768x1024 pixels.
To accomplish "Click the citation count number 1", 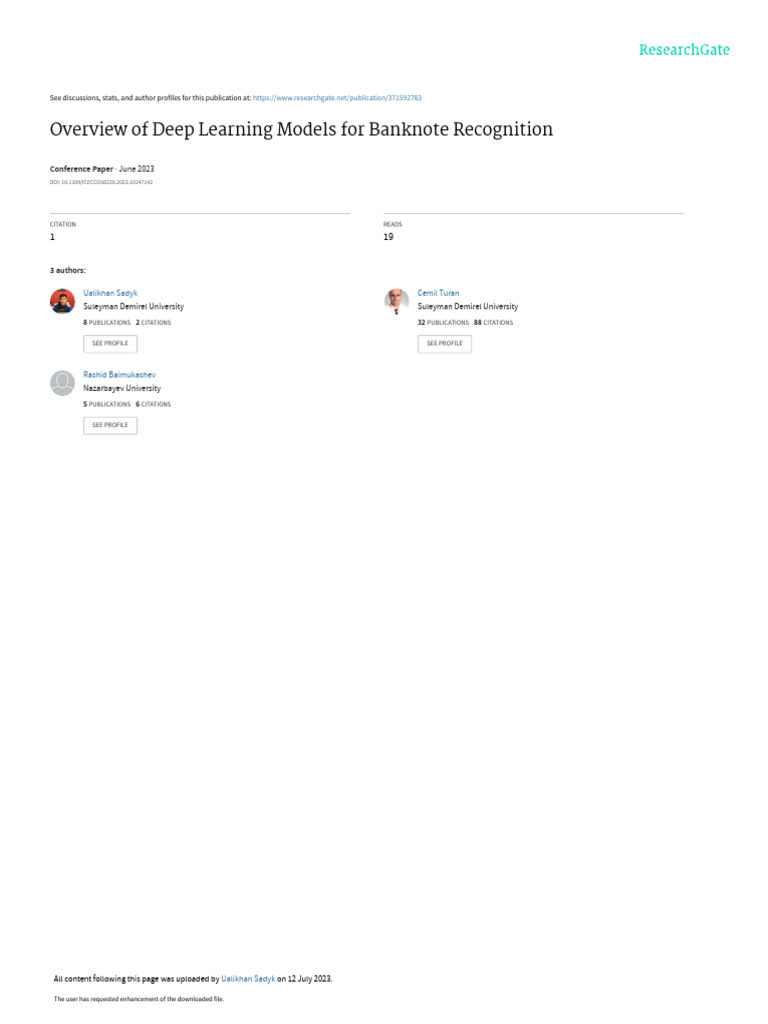I will pyautogui.click(x=52, y=237).
